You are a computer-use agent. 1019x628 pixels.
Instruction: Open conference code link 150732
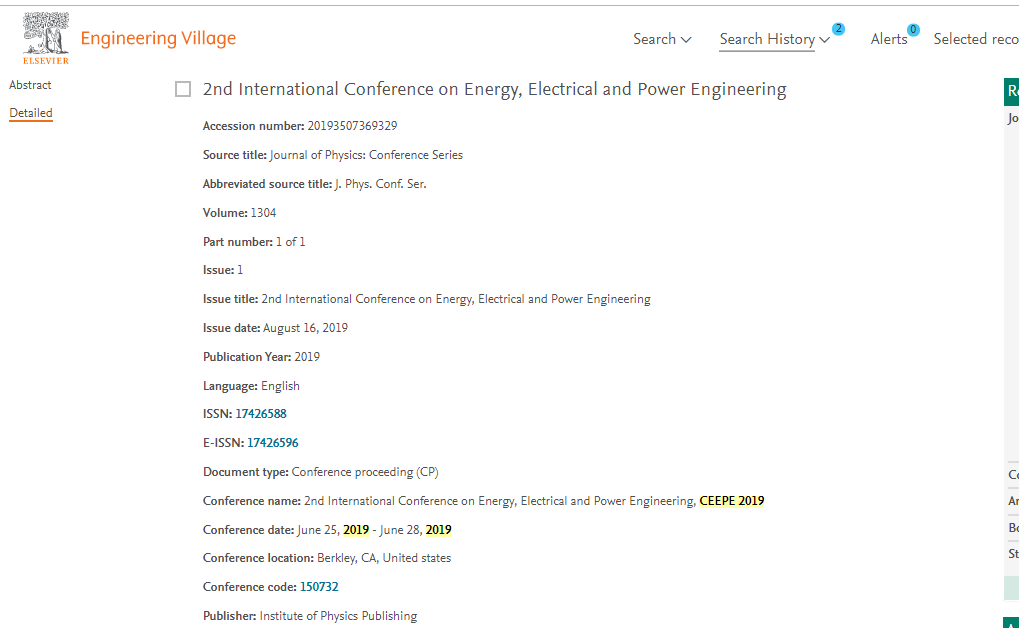pos(319,587)
